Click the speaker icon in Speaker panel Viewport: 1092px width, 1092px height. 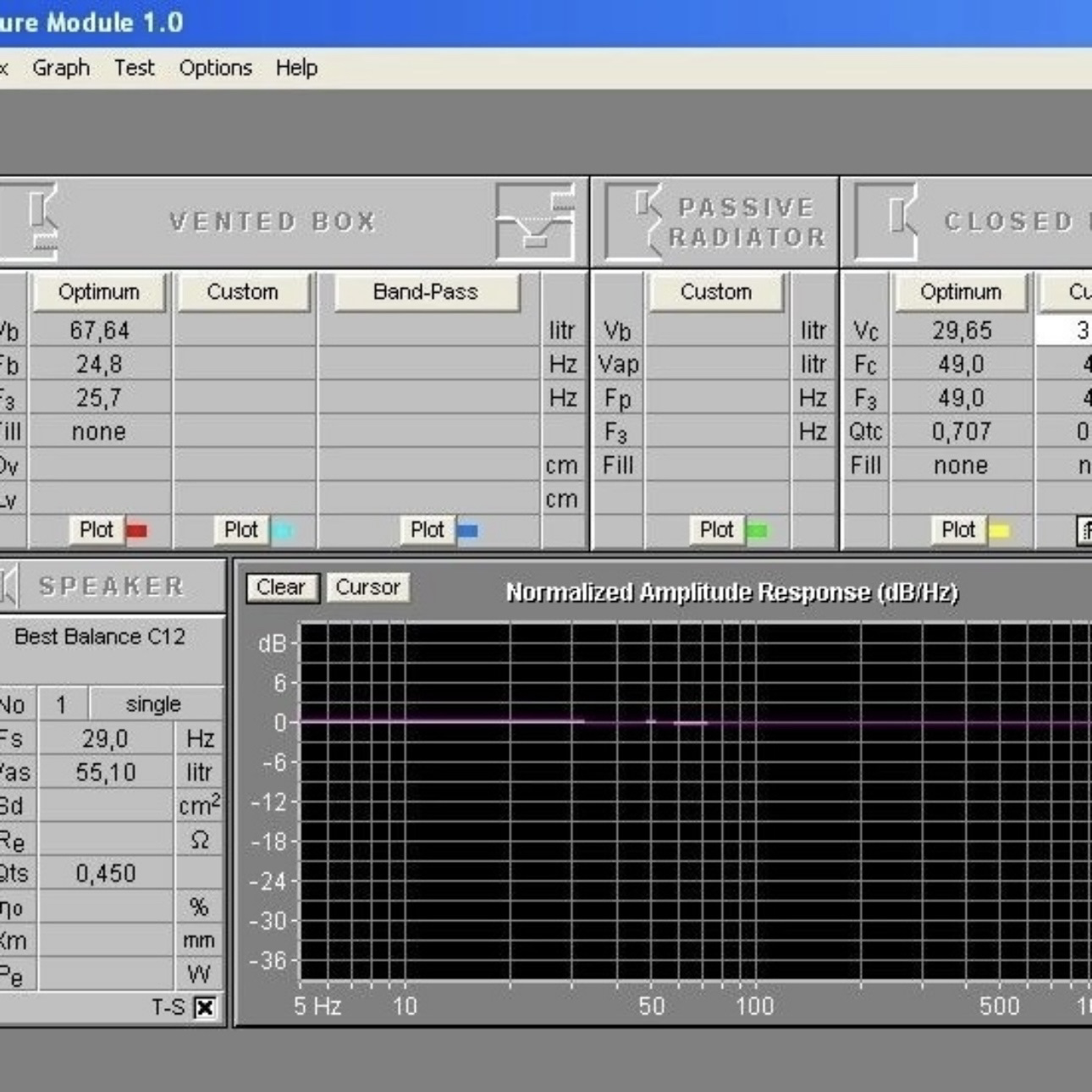click(8, 586)
